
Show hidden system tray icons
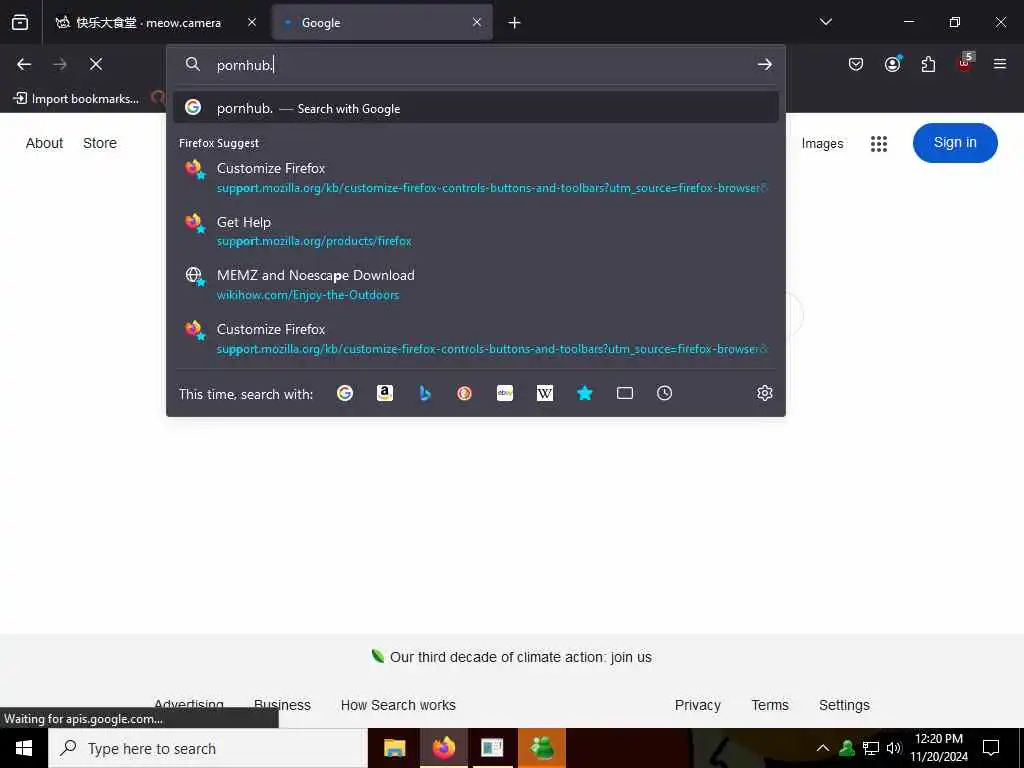point(823,748)
